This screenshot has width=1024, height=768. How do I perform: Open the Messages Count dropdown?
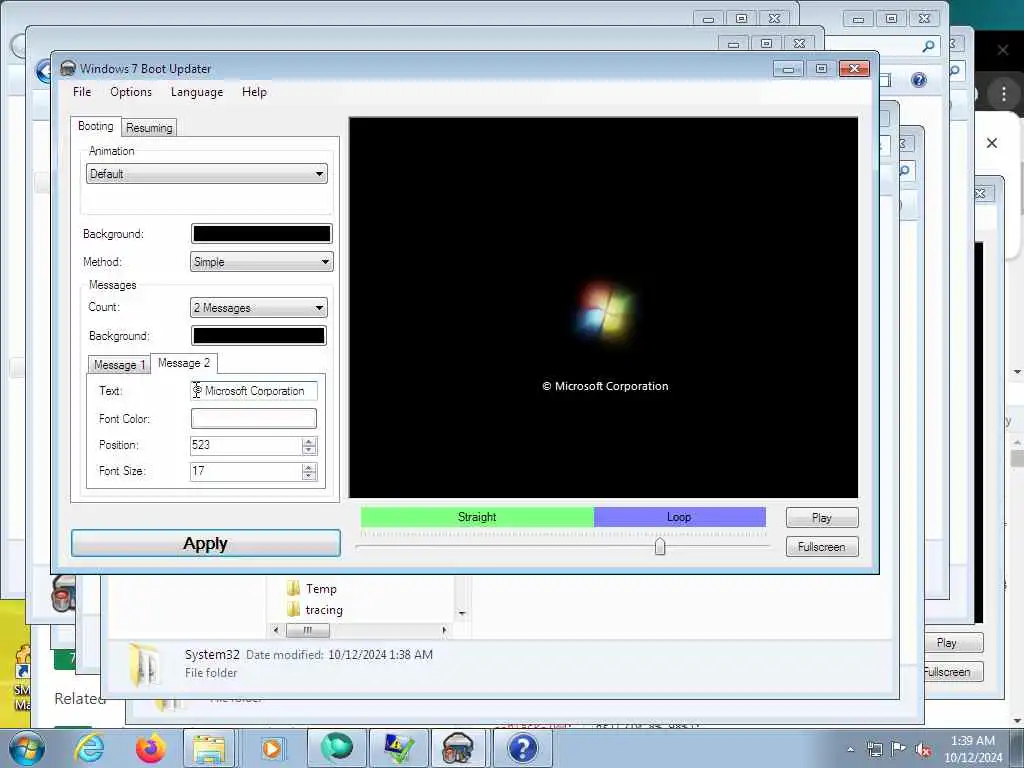pos(259,308)
